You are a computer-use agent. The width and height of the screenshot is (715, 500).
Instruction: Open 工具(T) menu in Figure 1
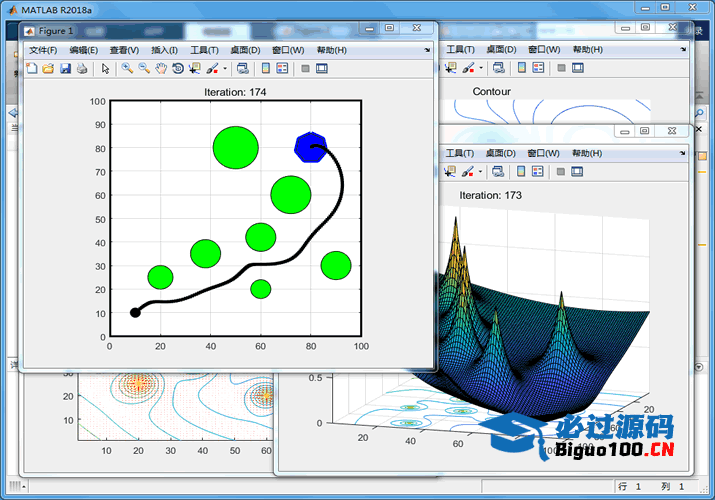coord(204,50)
